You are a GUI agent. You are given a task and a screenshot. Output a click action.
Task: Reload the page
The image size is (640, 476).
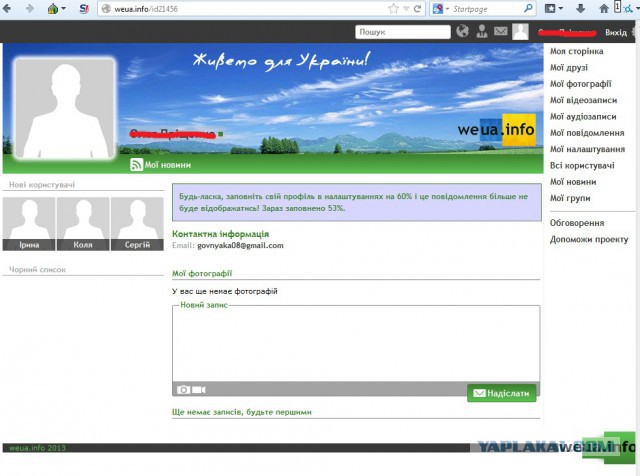coord(417,9)
